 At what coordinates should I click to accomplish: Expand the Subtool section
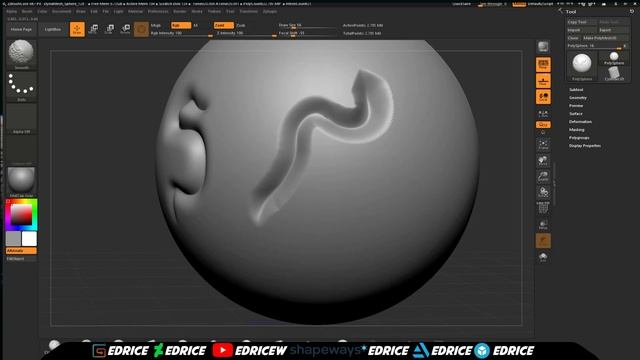coord(576,90)
